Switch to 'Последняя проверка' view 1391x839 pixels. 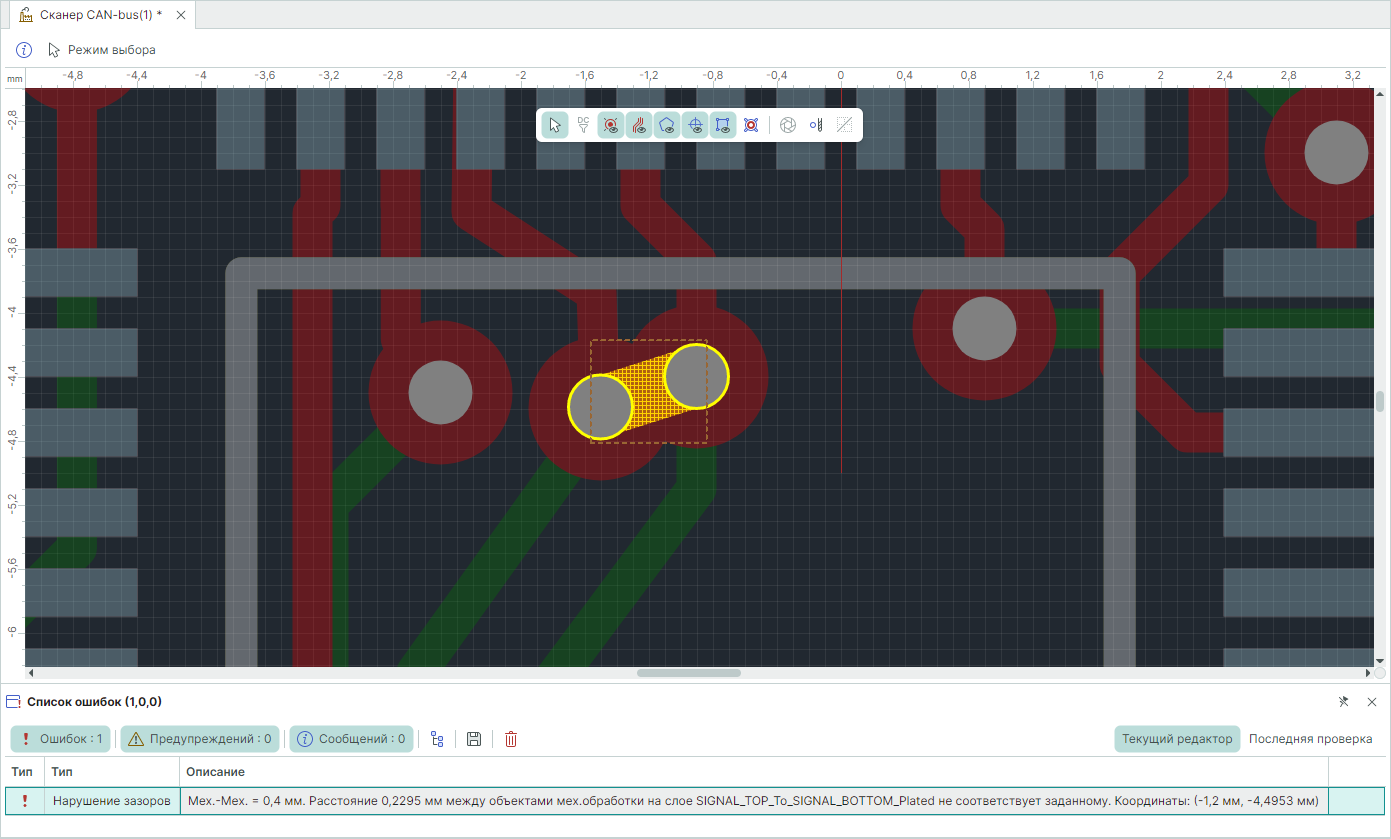[1310, 739]
